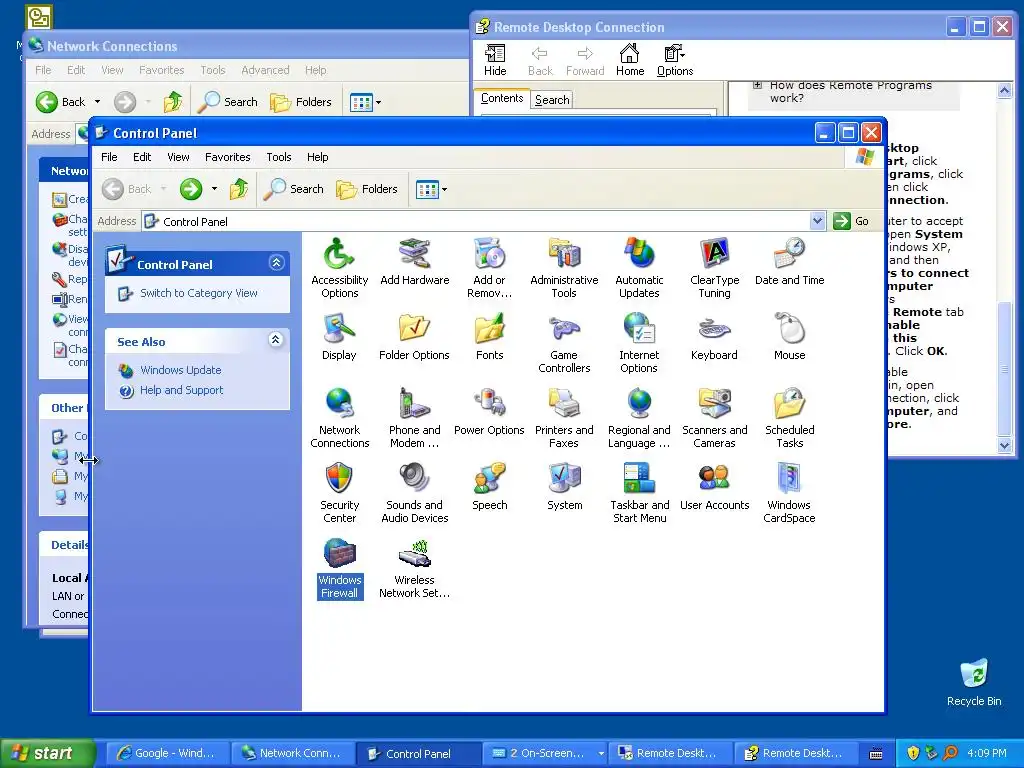Open the System applet
The image size is (1024, 768).
coord(564,487)
